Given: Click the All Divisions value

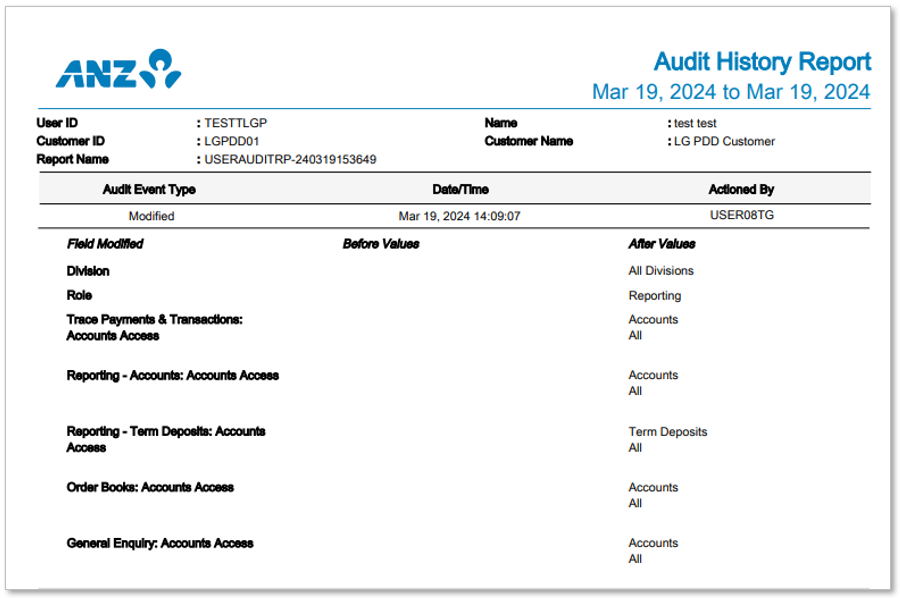Looking at the screenshot, I should pos(662,271).
